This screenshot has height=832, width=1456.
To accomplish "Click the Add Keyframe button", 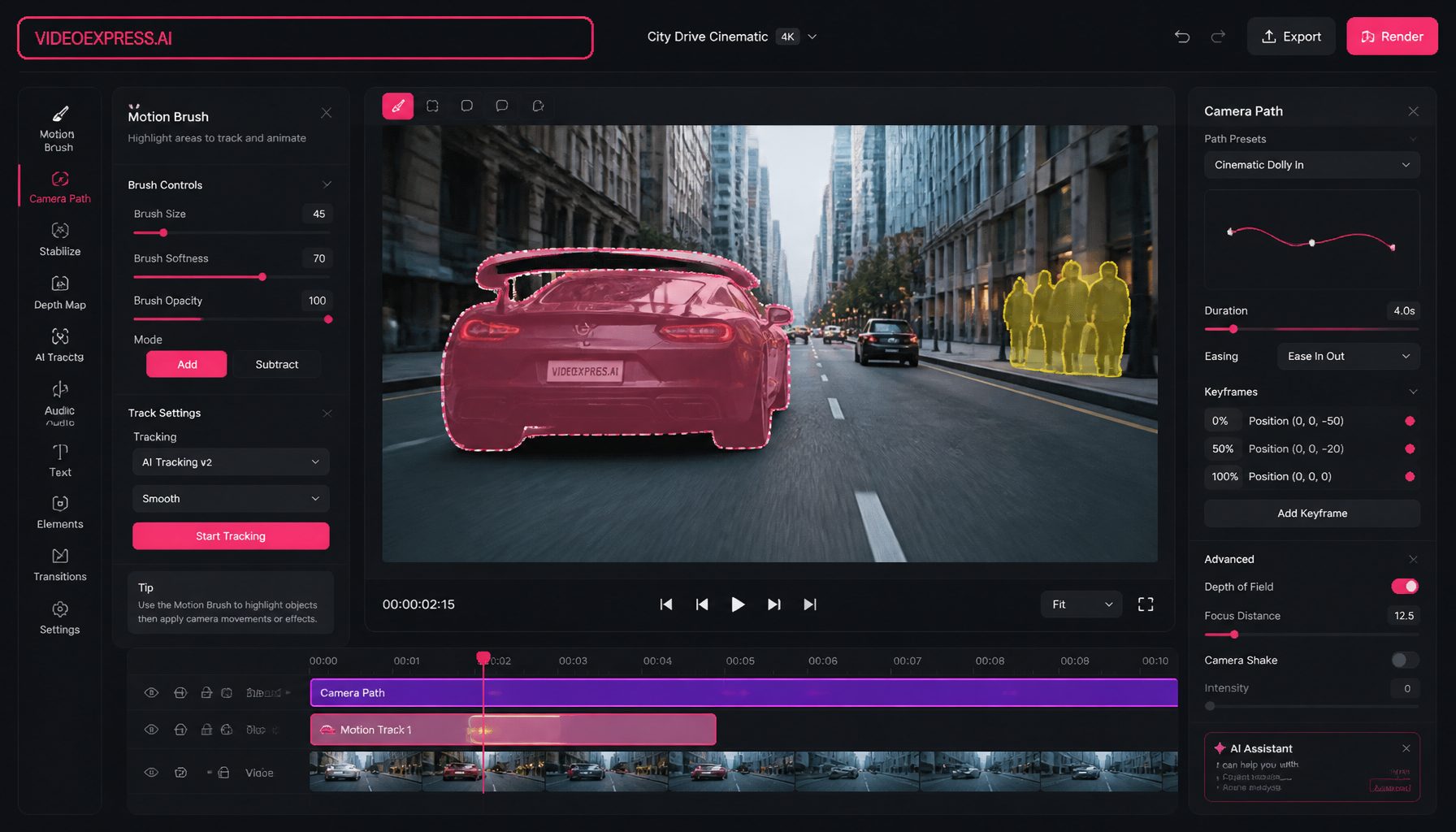I will coord(1311,513).
